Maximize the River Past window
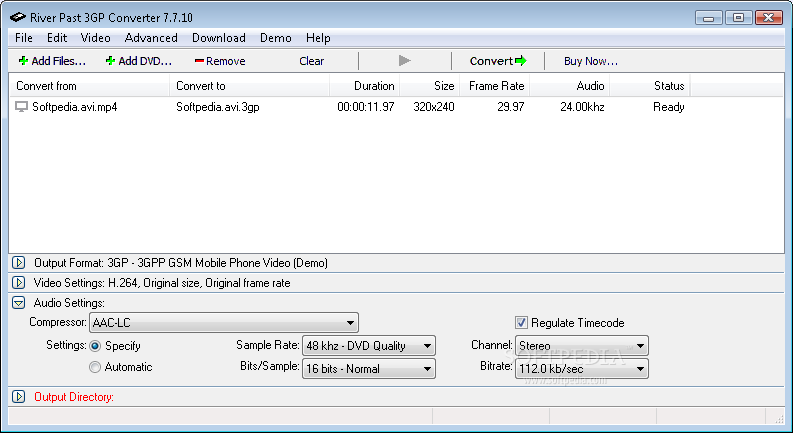The image size is (793, 433). (738, 18)
